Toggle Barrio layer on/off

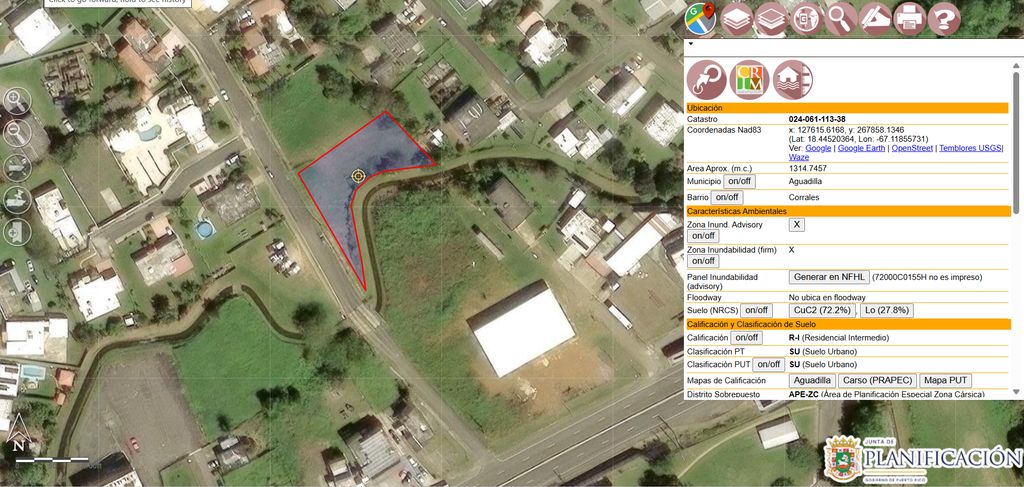point(726,196)
